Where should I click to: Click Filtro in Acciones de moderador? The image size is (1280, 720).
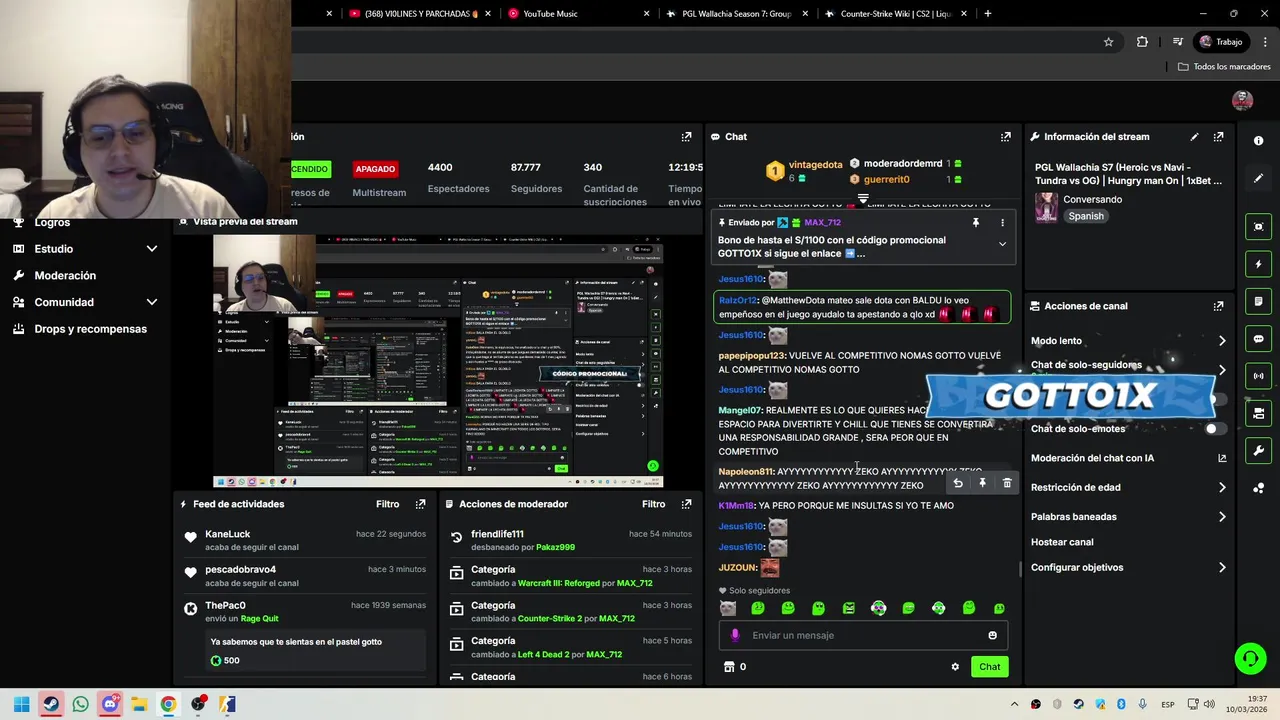pos(653,504)
